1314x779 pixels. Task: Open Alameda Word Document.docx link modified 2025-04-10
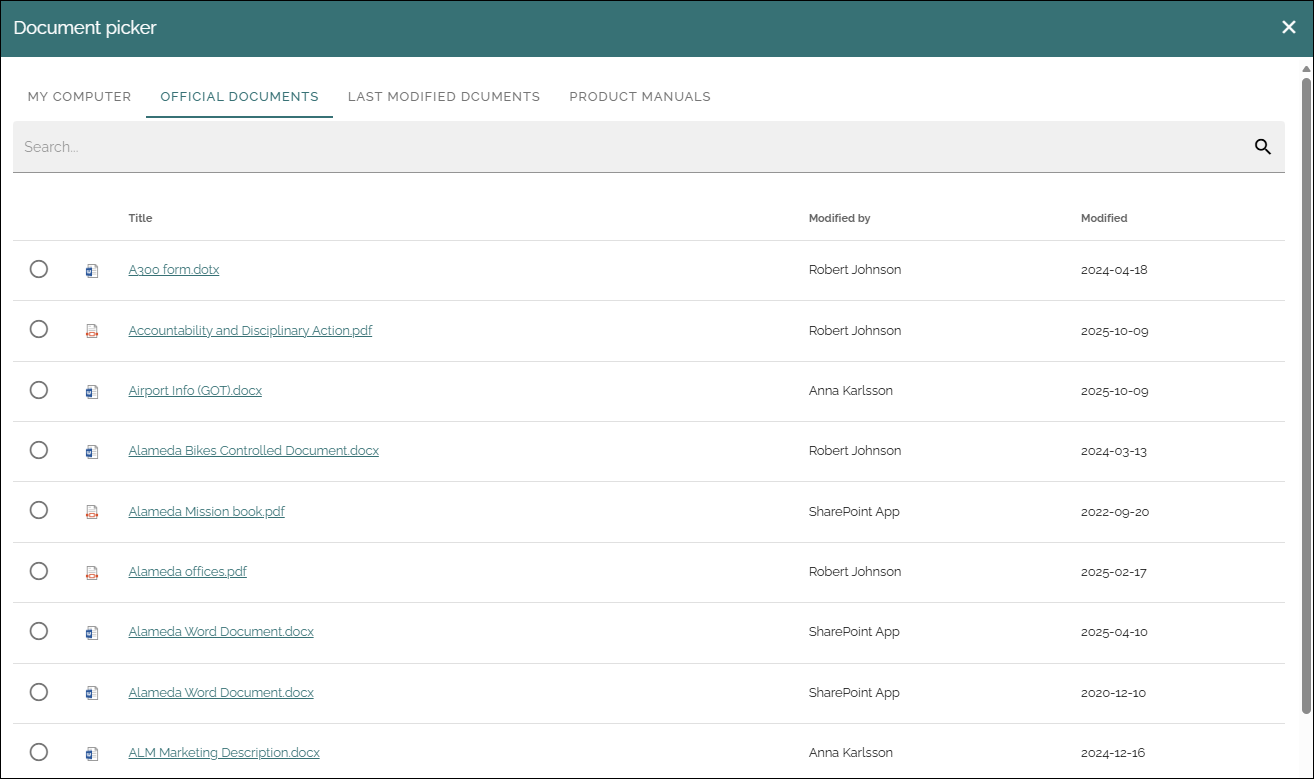(x=221, y=632)
